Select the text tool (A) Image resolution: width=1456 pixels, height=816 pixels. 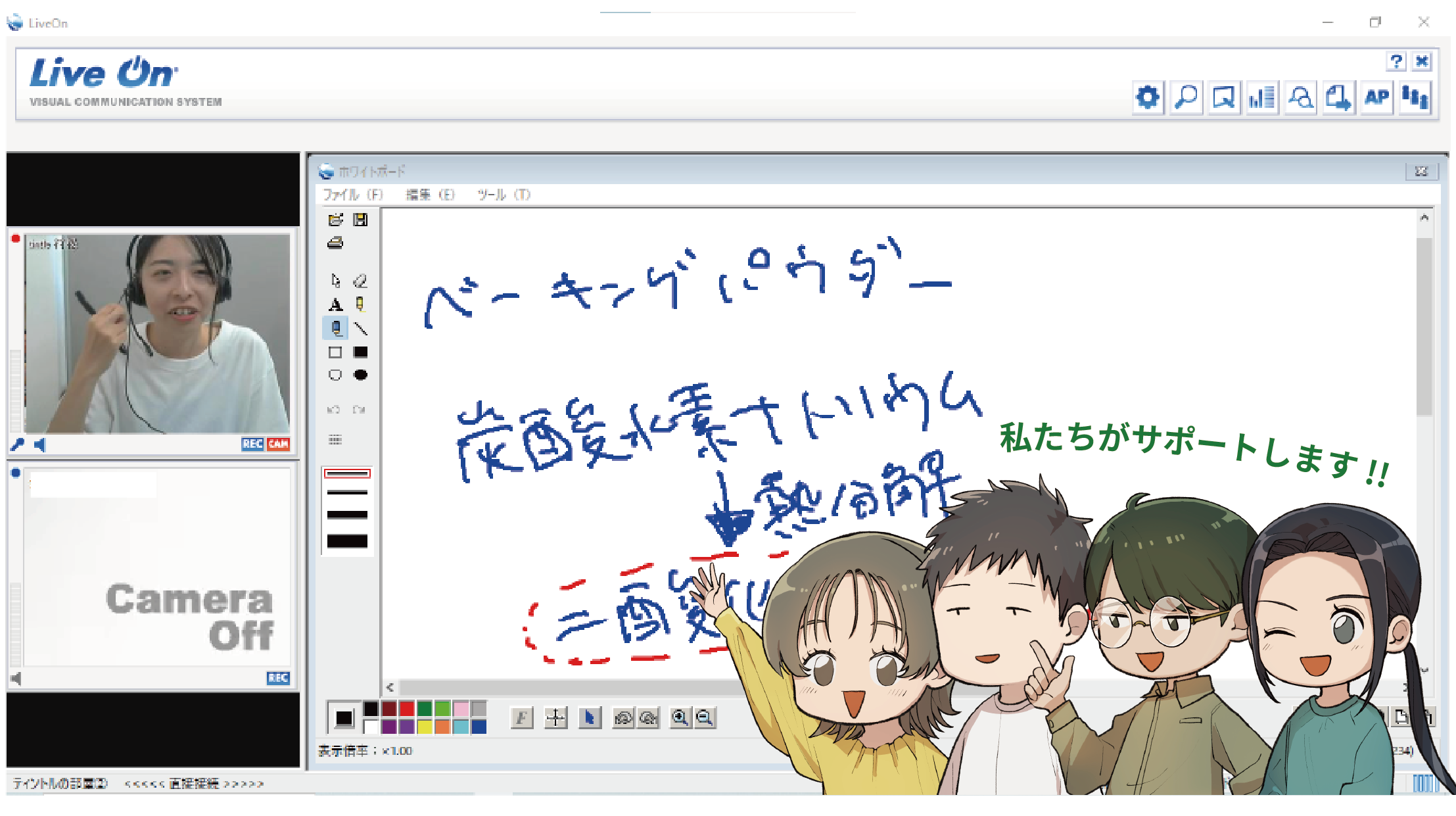[335, 304]
